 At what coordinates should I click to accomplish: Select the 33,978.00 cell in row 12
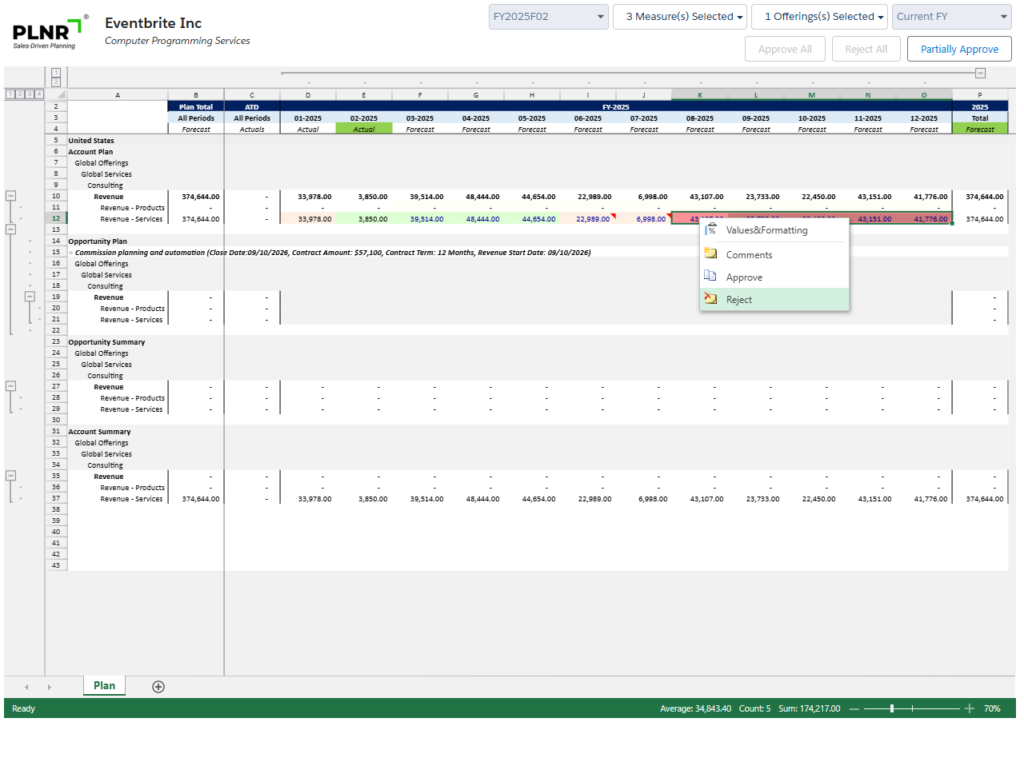[x=308, y=219]
